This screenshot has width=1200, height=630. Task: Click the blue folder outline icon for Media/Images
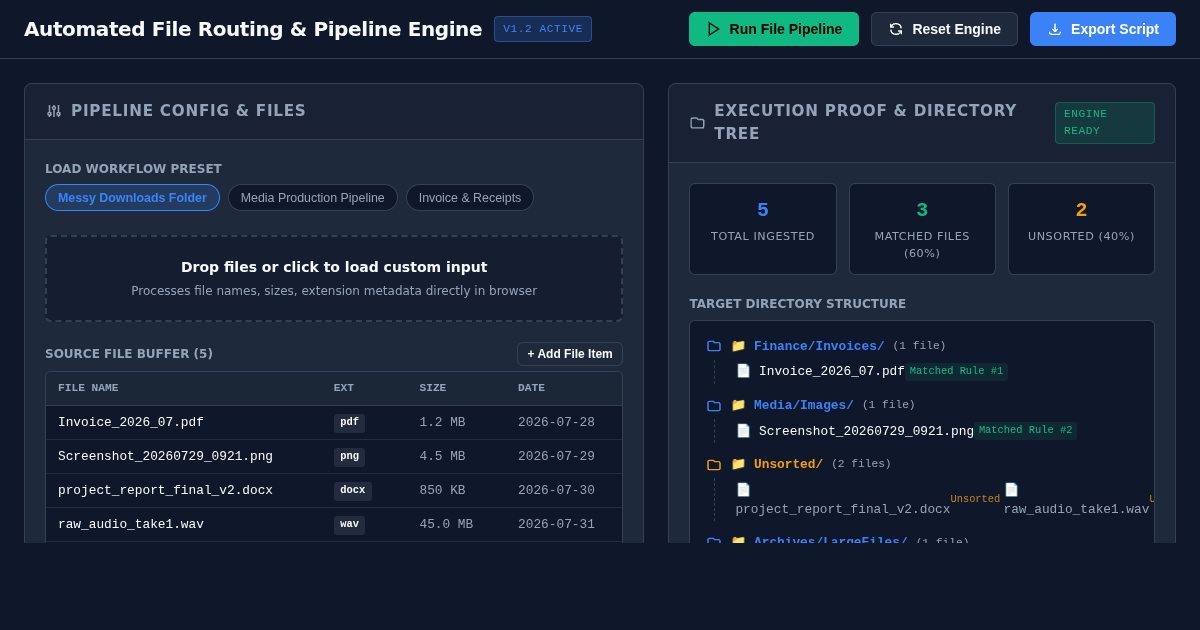point(714,406)
